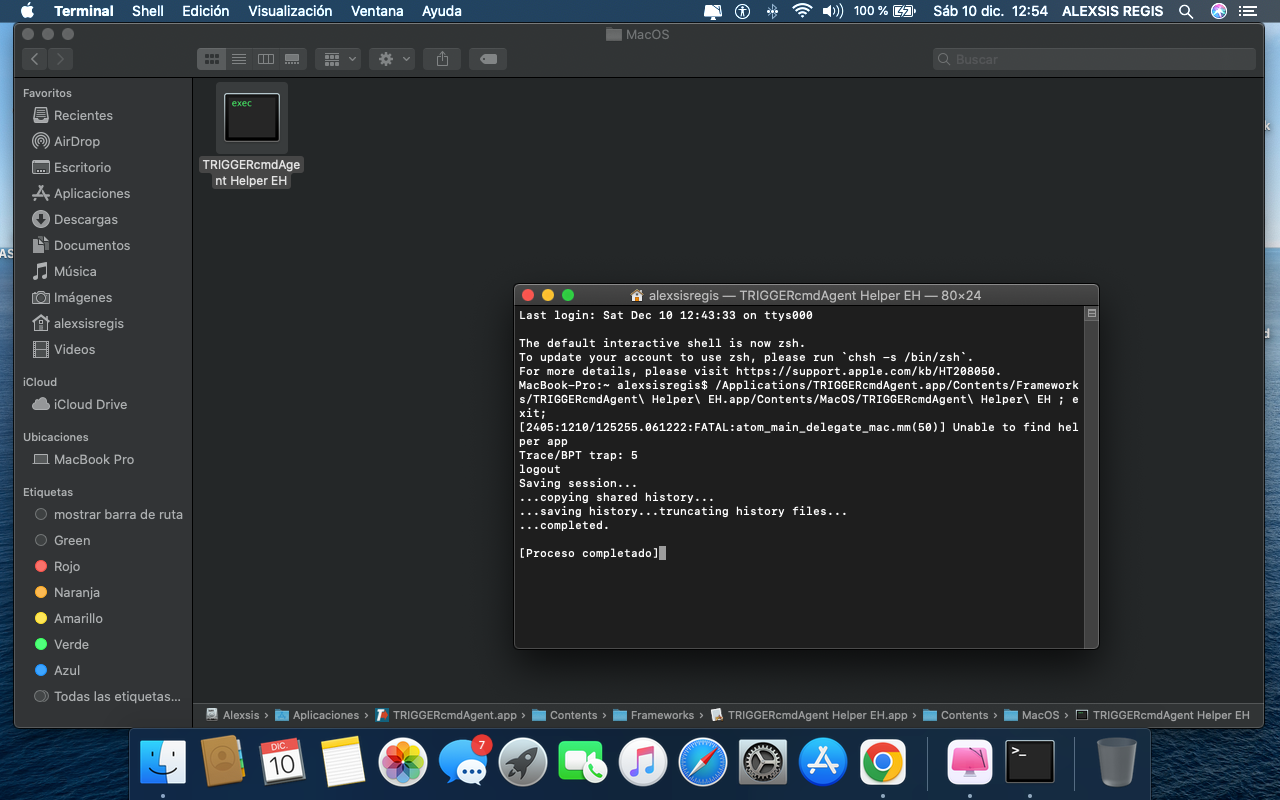Open iCloud Drive in sidebar
The height and width of the screenshot is (800, 1280).
pos(90,404)
